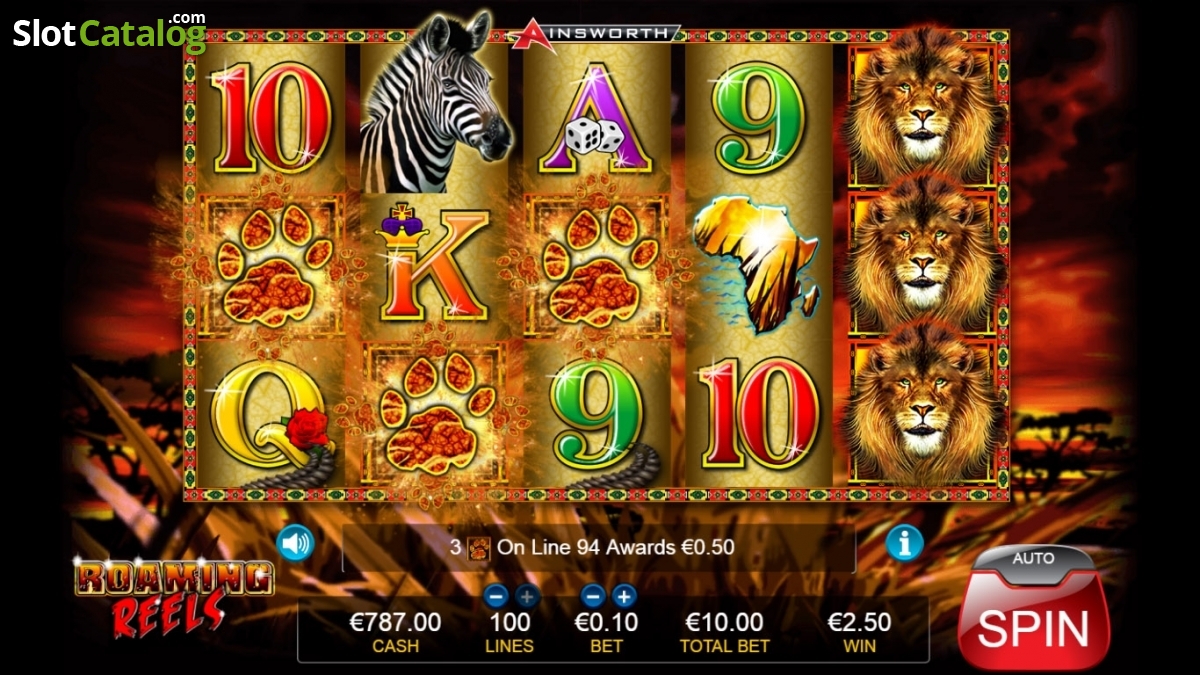Enable AUTO spin mode
1200x675 pixels.
(1034, 558)
